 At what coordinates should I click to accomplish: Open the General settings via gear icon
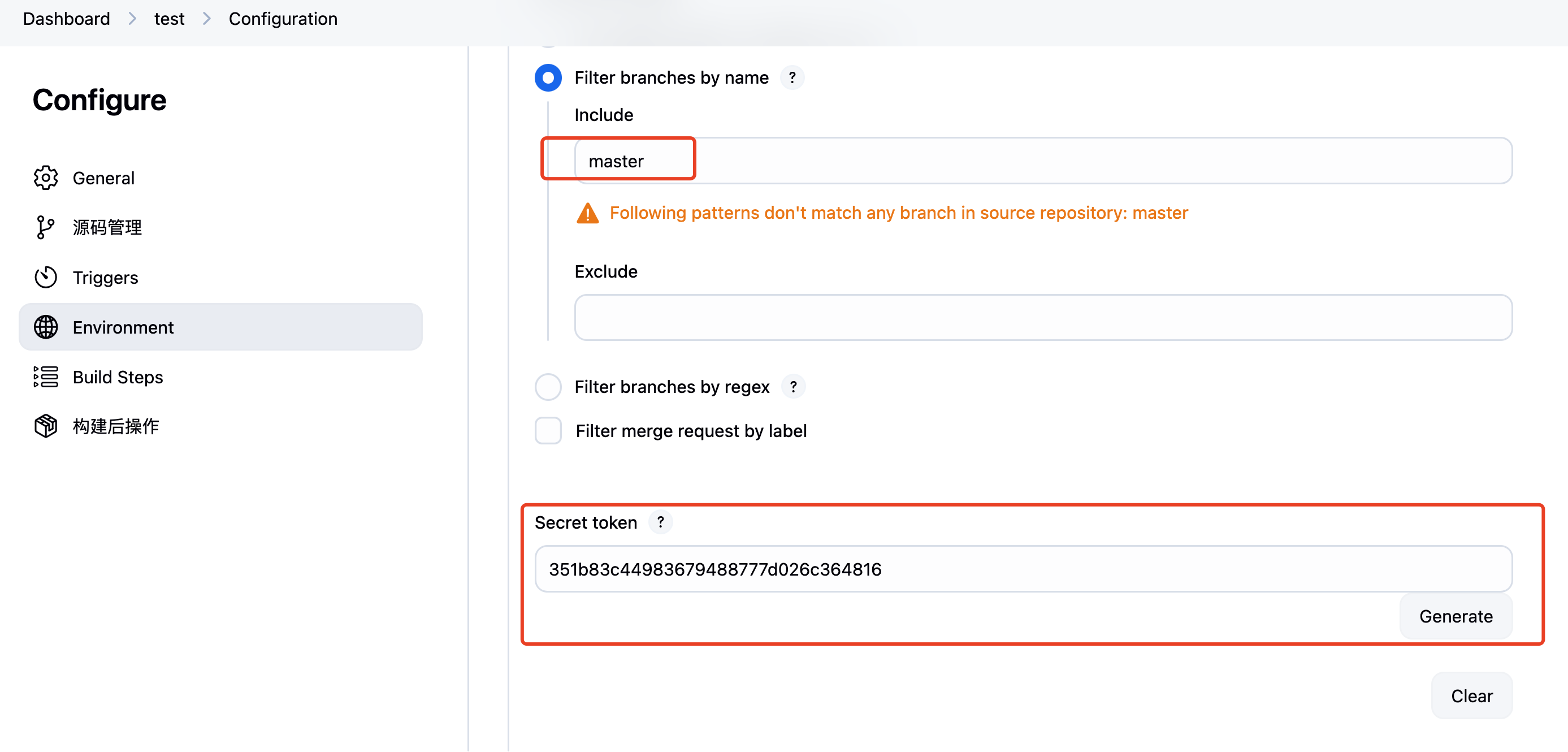(x=46, y=177)
